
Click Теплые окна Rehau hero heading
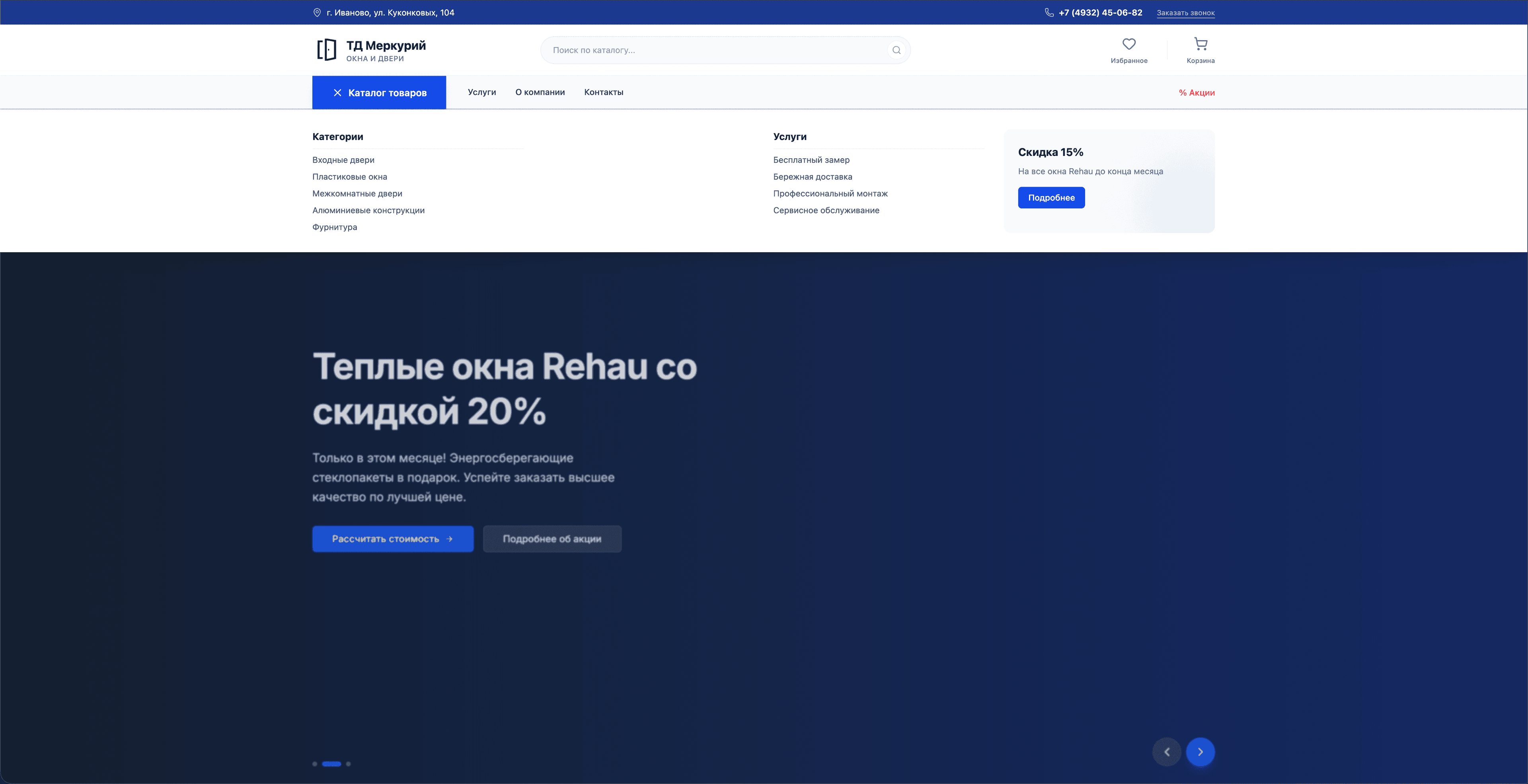click(x=505, y=389)
